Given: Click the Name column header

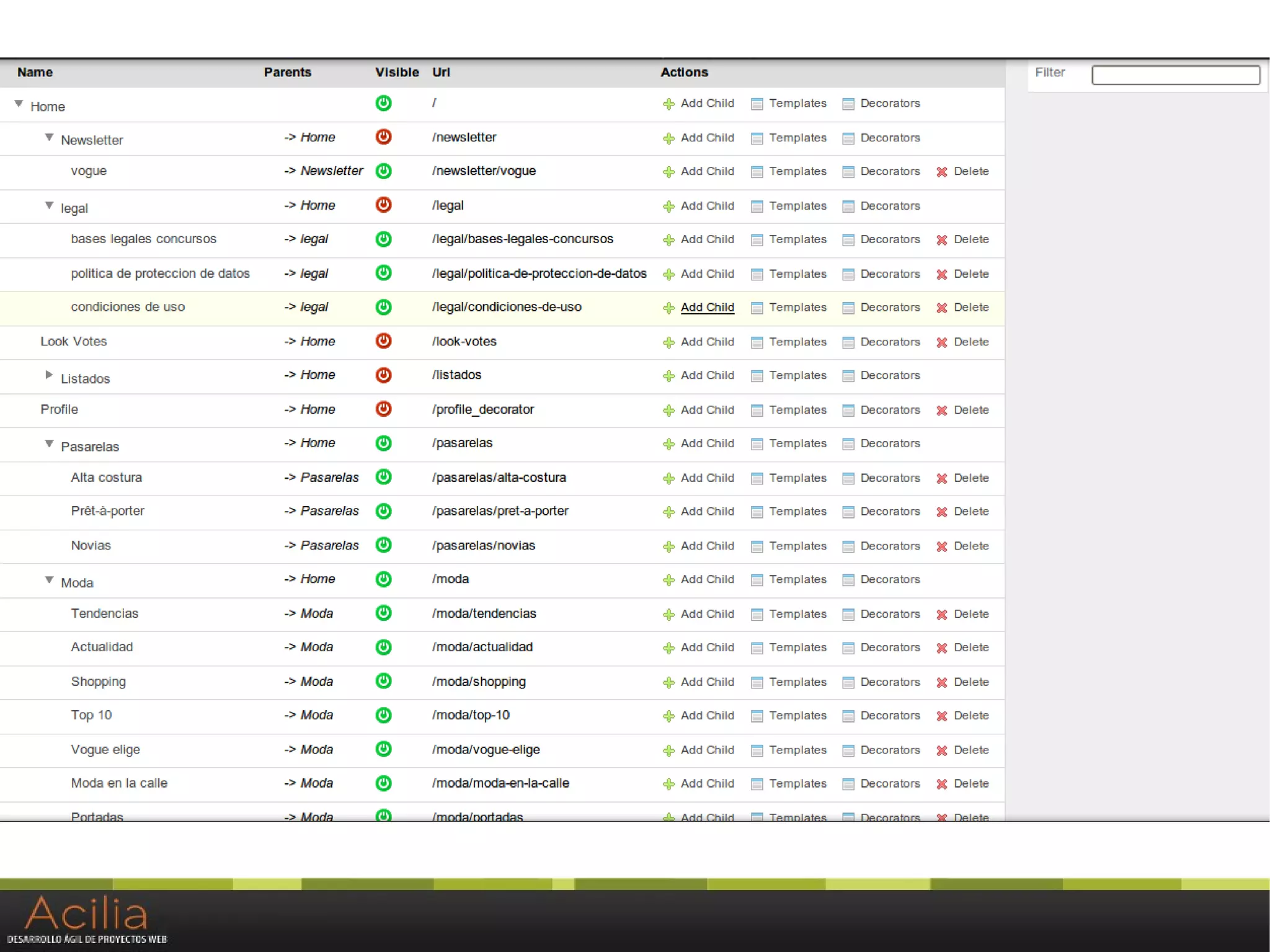Looking at the screenshot, I should tap(35, 72).
